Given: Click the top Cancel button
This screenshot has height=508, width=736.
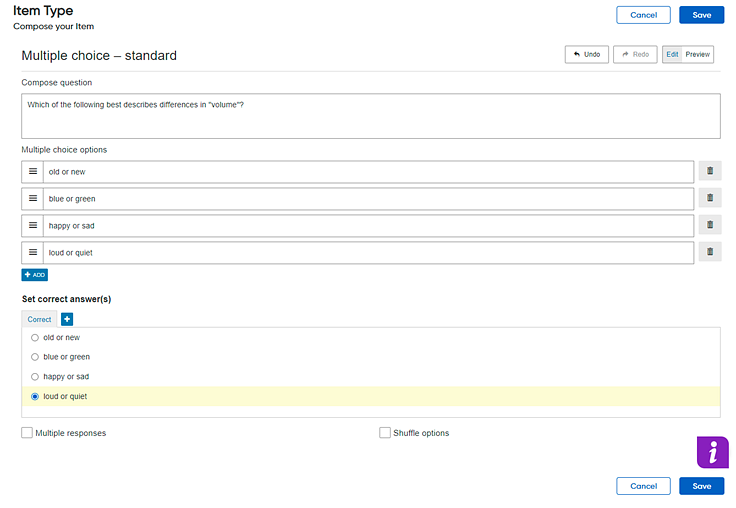Looking at the screenshot, I should (x=643, y=15).
